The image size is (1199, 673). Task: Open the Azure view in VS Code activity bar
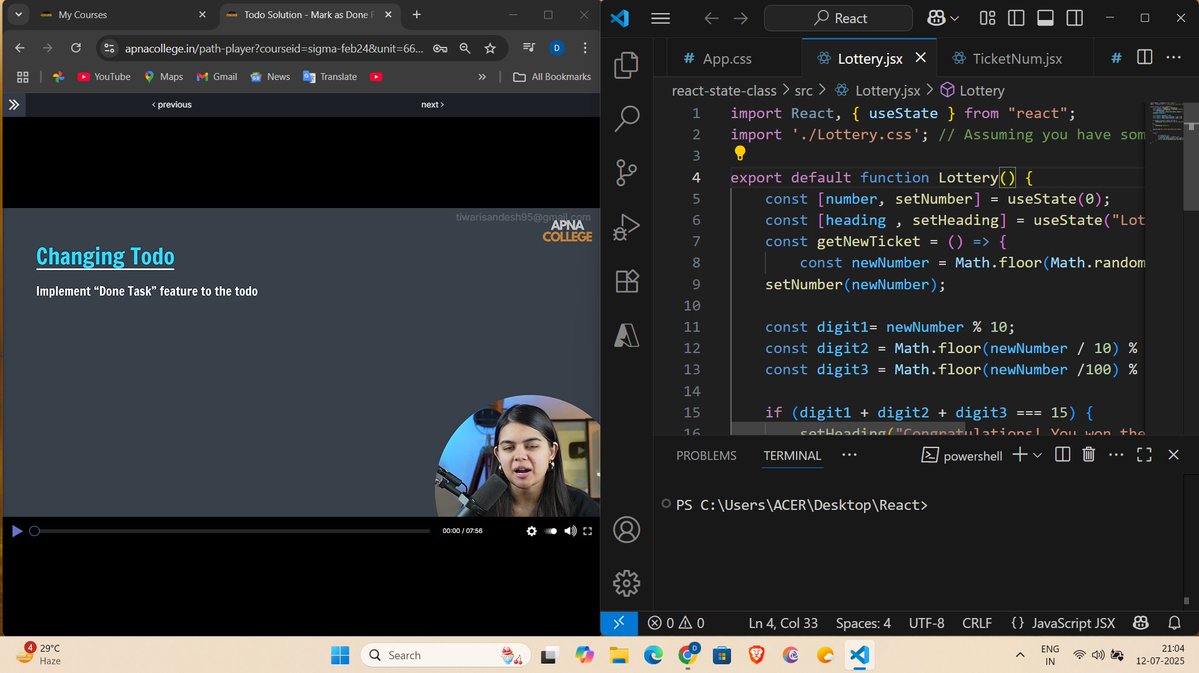(x=626, y=335)
